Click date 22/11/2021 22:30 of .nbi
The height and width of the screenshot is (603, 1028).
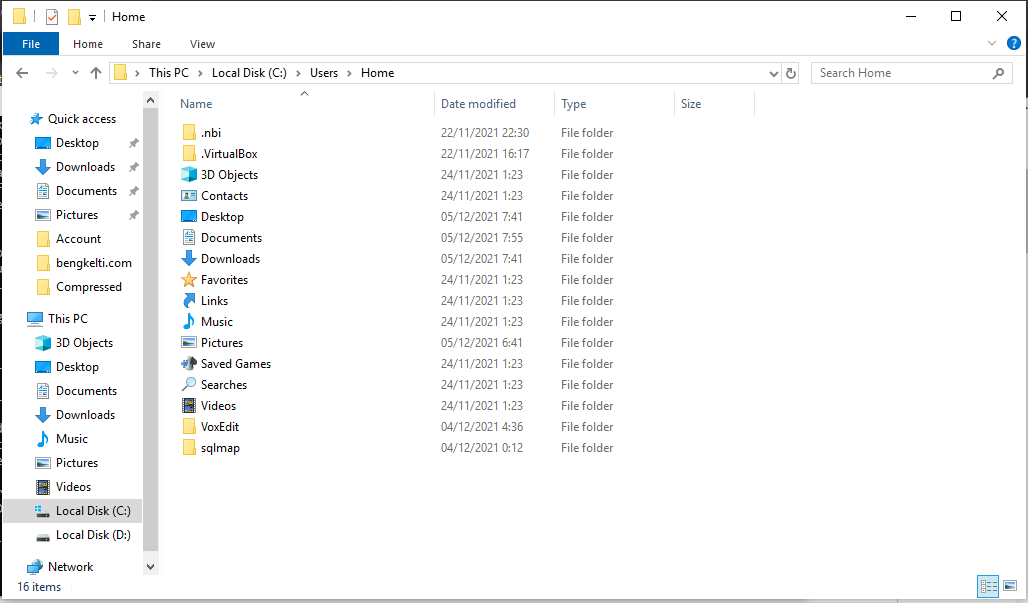click(x=484, y=132)
